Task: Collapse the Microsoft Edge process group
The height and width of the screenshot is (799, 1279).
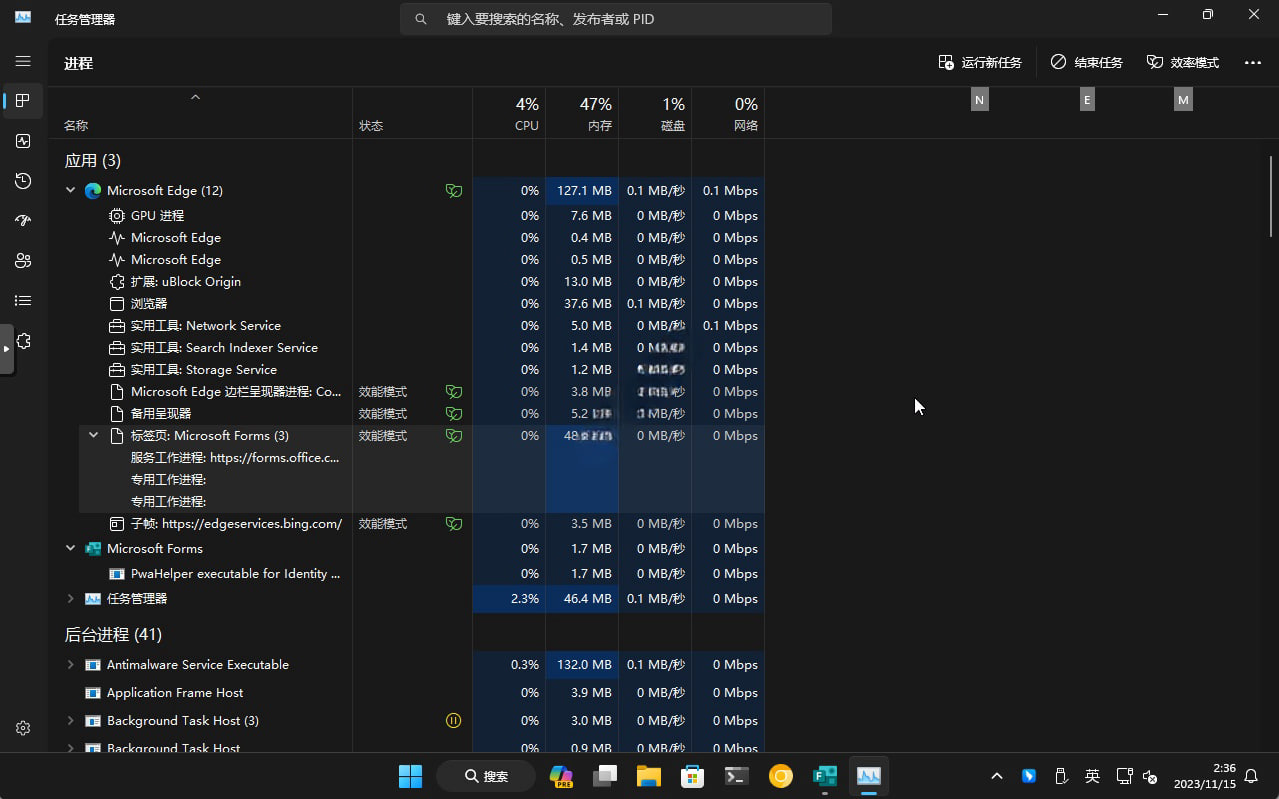Action: click(x=70, y=190)
